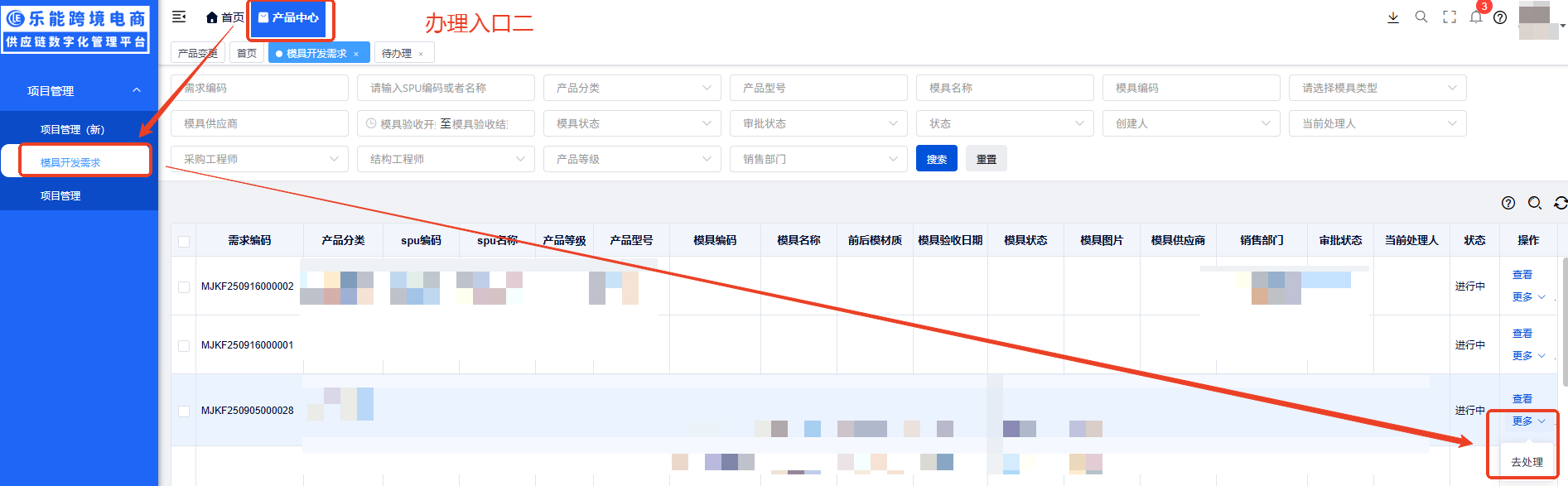Switch to the 首页 page tab
This screenshot has width=1568, height=486.
click(246, 53)
